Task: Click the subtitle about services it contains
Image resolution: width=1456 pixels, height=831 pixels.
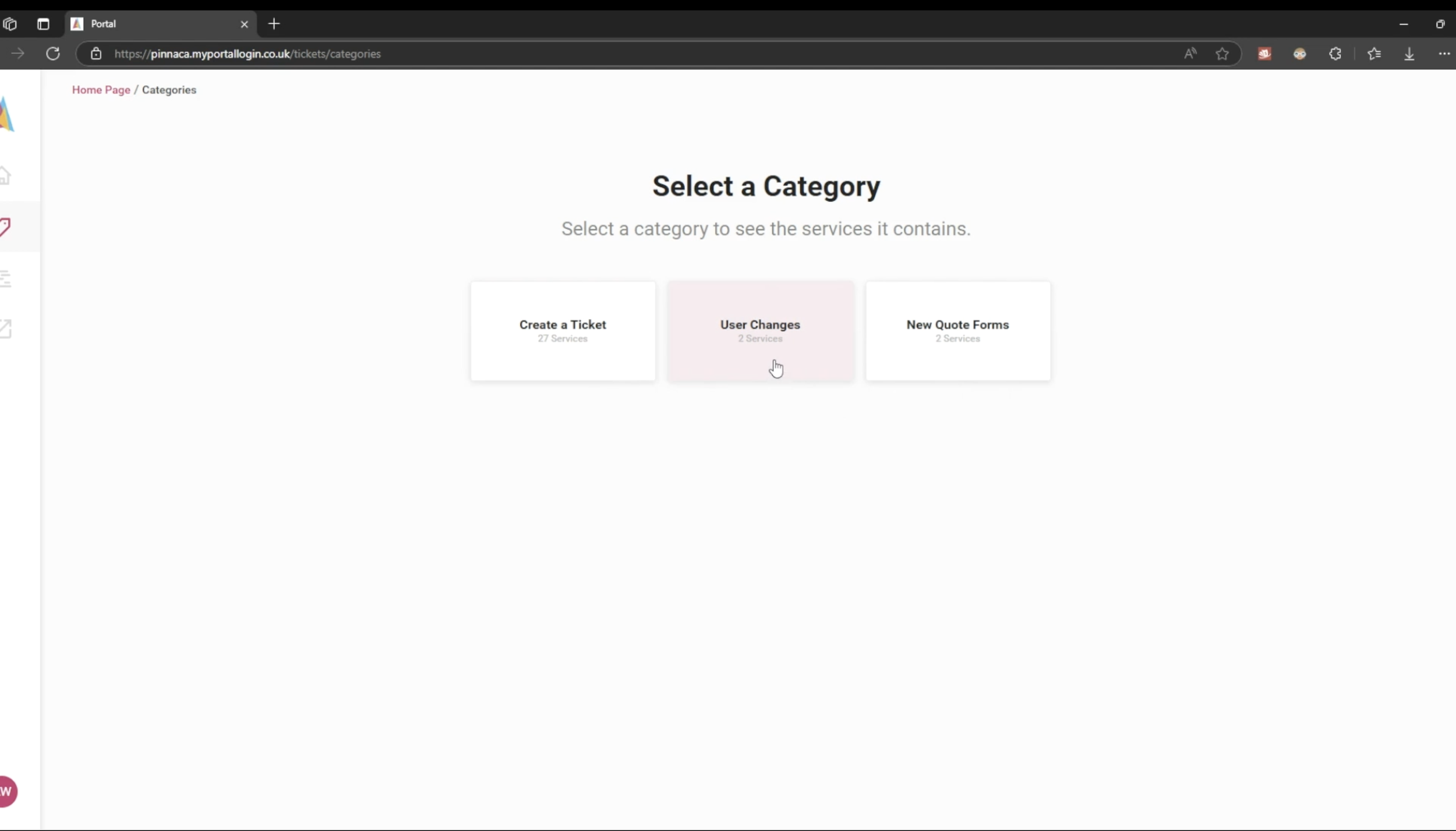Action: [x=766, y=229]
